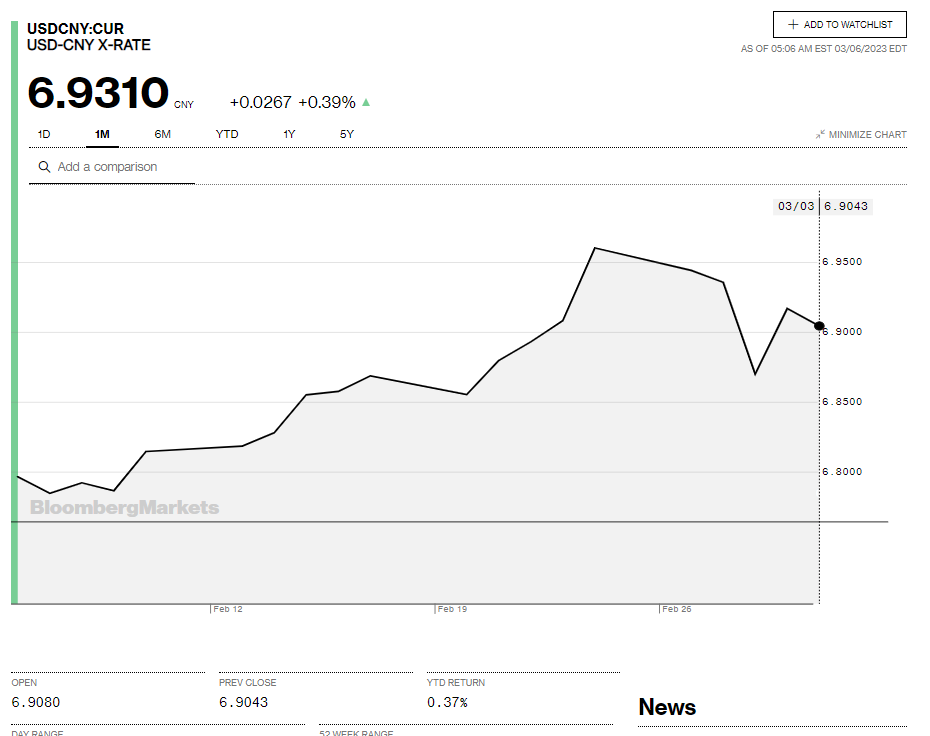This screenshot has height=736, width=930.
Task: Click the plus icon in the watchlist button
Action: [x=793, y=25]
